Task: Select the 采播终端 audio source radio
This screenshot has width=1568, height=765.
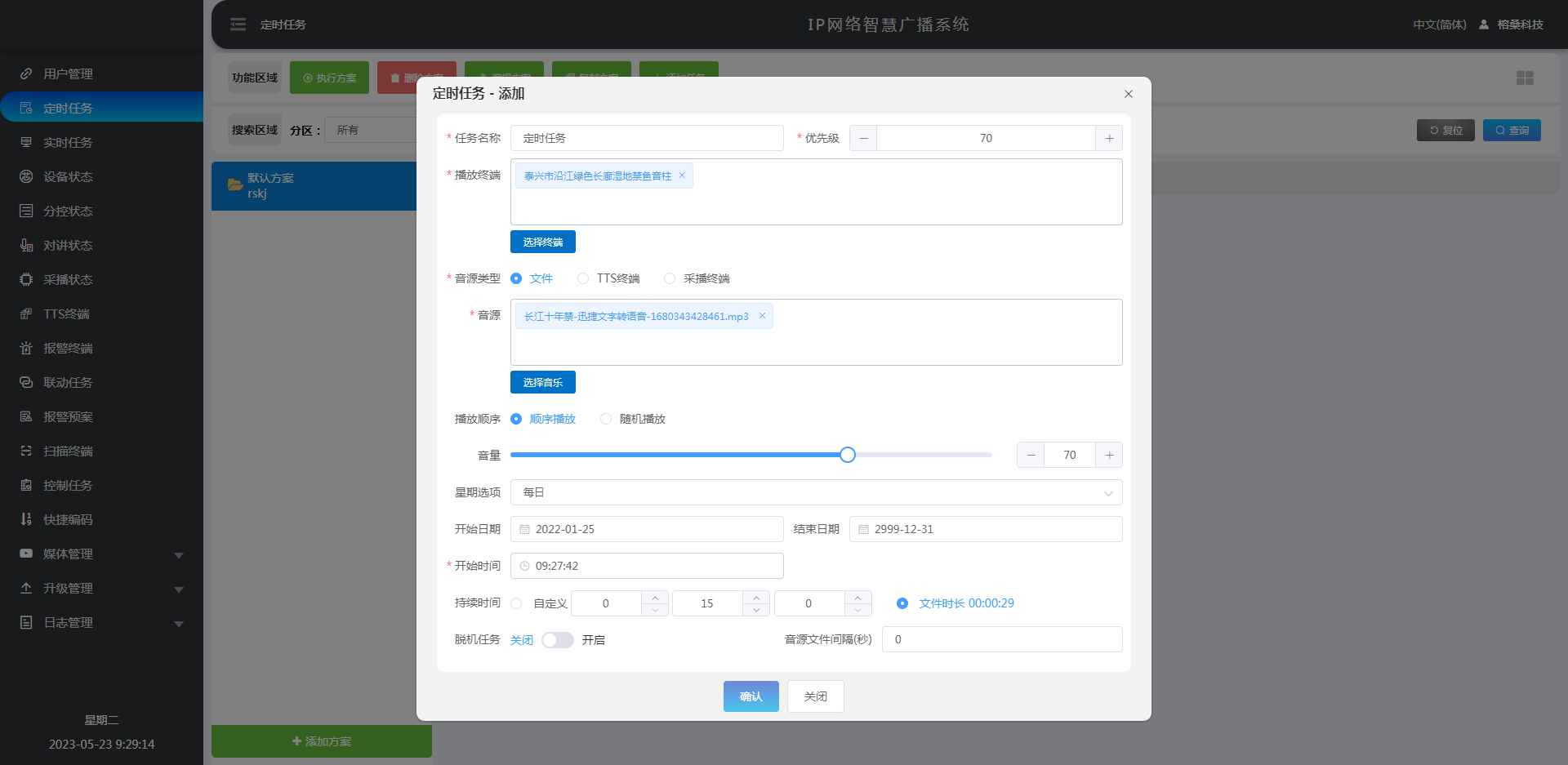Action: [x=670, y=278]
